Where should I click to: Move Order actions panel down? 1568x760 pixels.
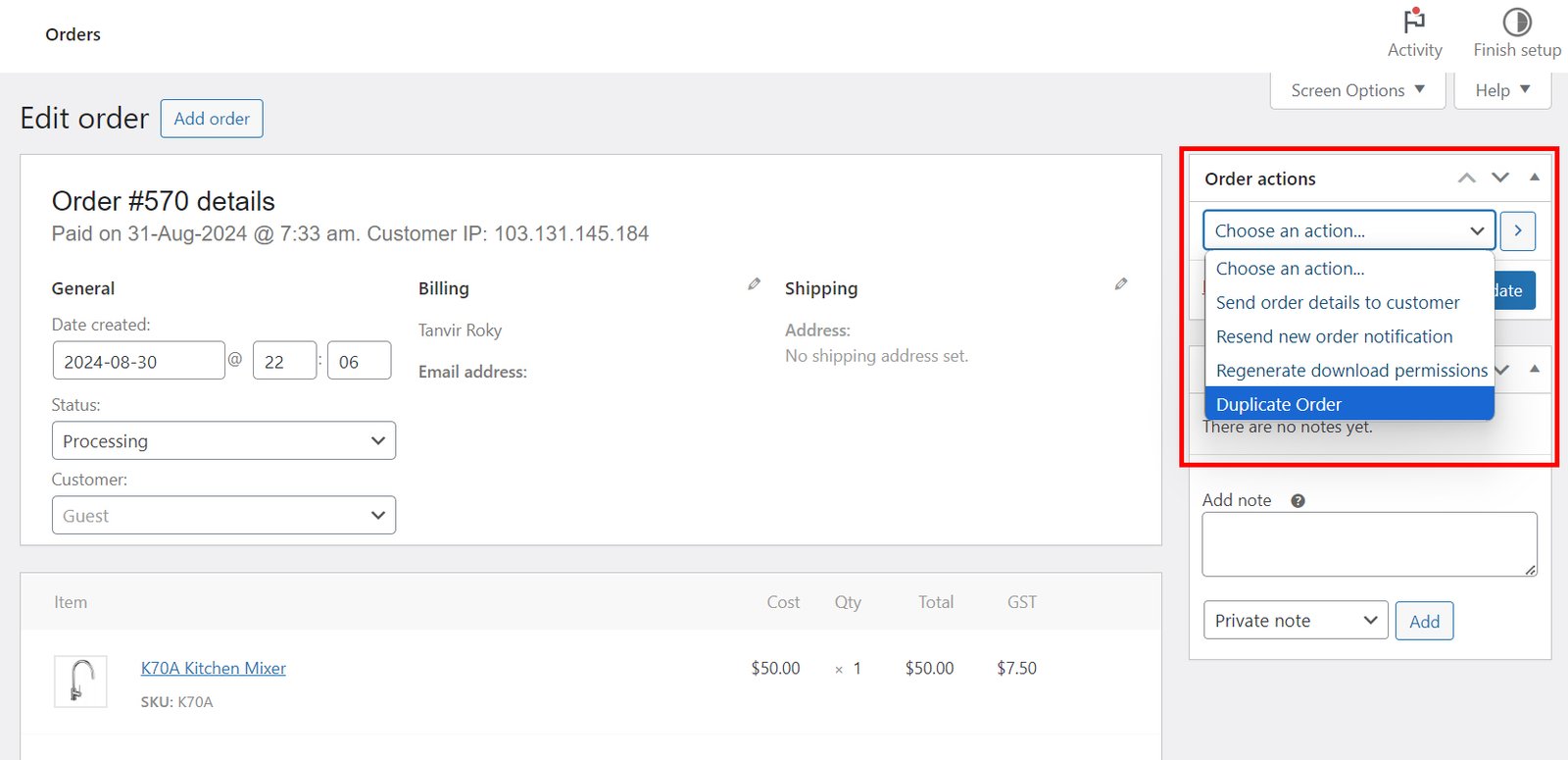coord(1500,177)
